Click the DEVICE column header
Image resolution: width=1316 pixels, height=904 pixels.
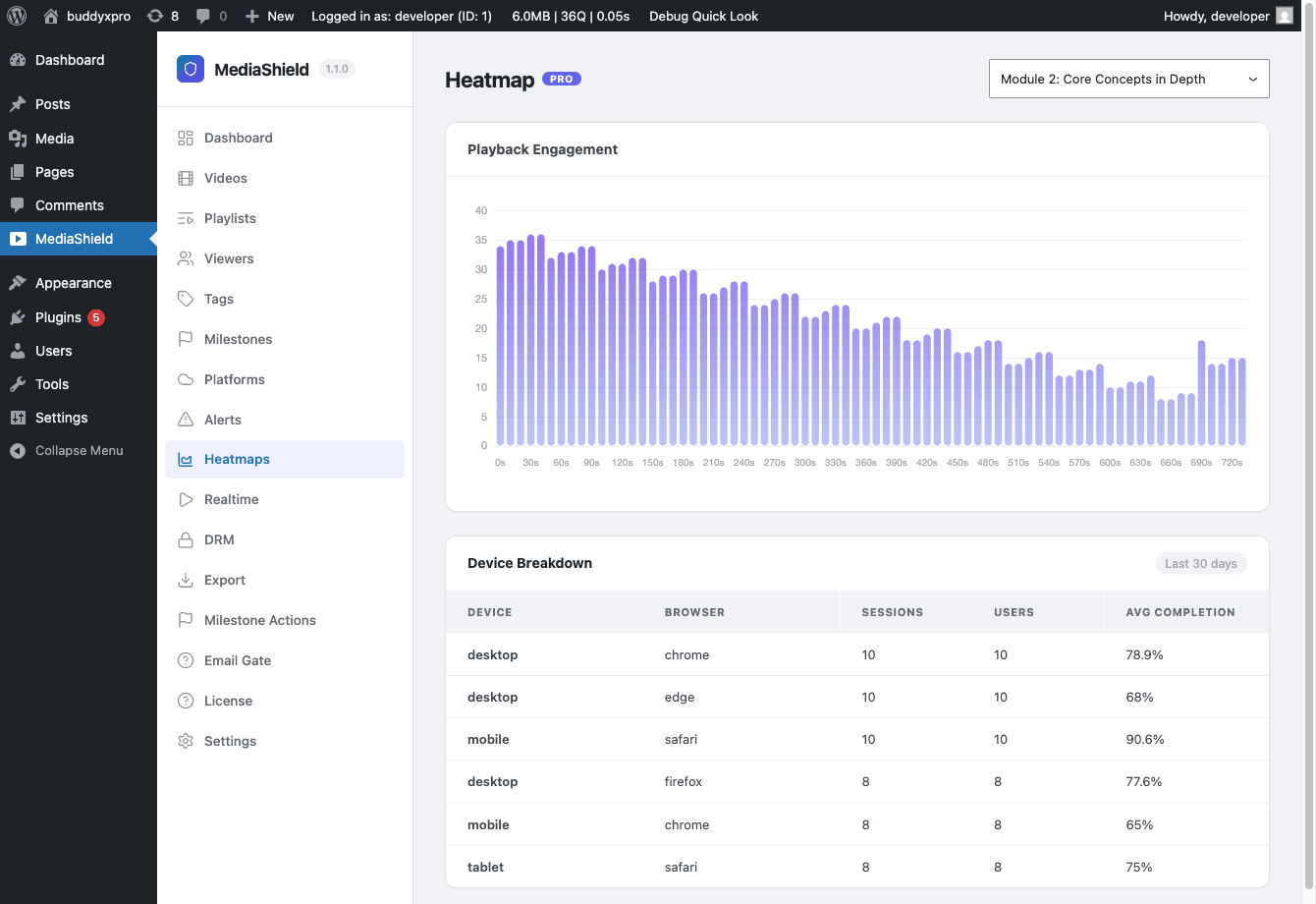pos(489,612)
